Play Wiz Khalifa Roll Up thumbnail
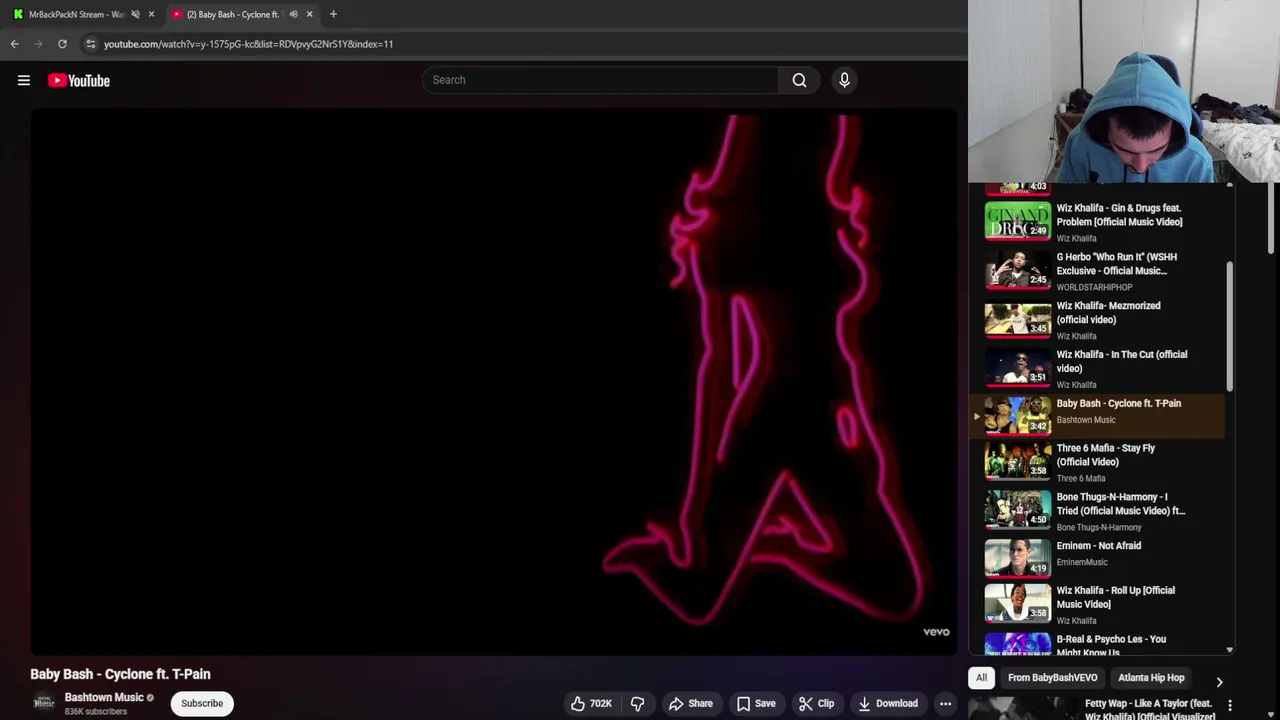The image size is (1280, 720). tap(1018, 604)
